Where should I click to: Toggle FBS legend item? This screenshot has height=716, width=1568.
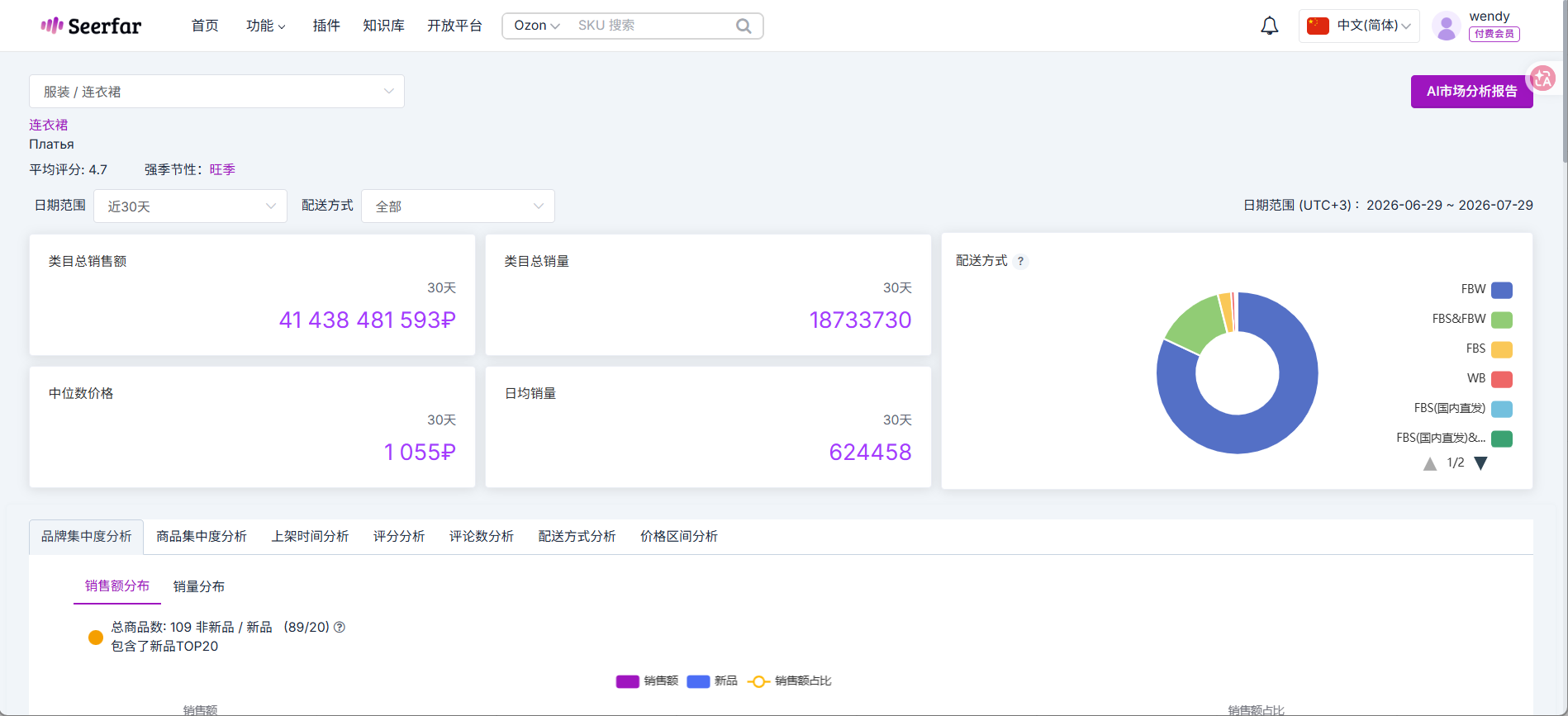point(1489,349)
